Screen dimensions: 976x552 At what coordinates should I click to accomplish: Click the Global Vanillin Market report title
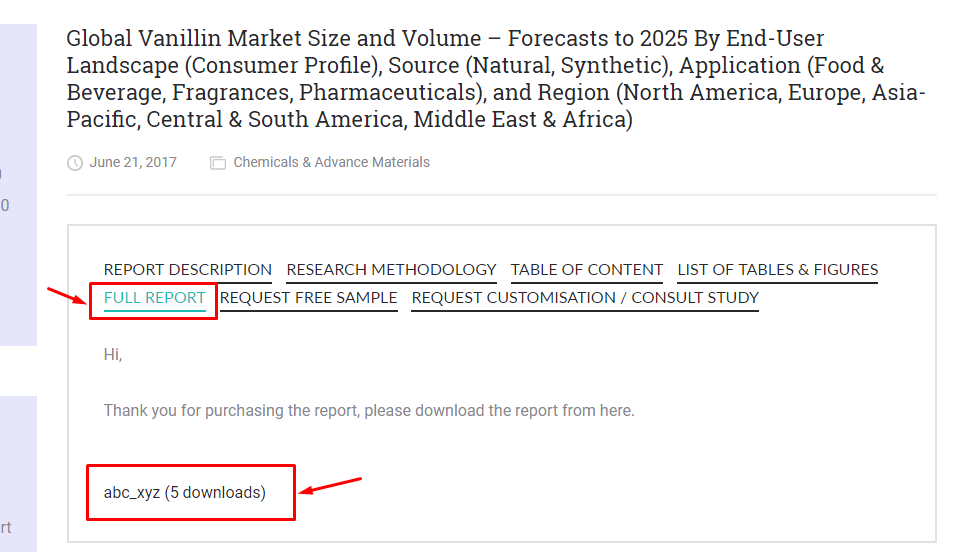[495, 79]
